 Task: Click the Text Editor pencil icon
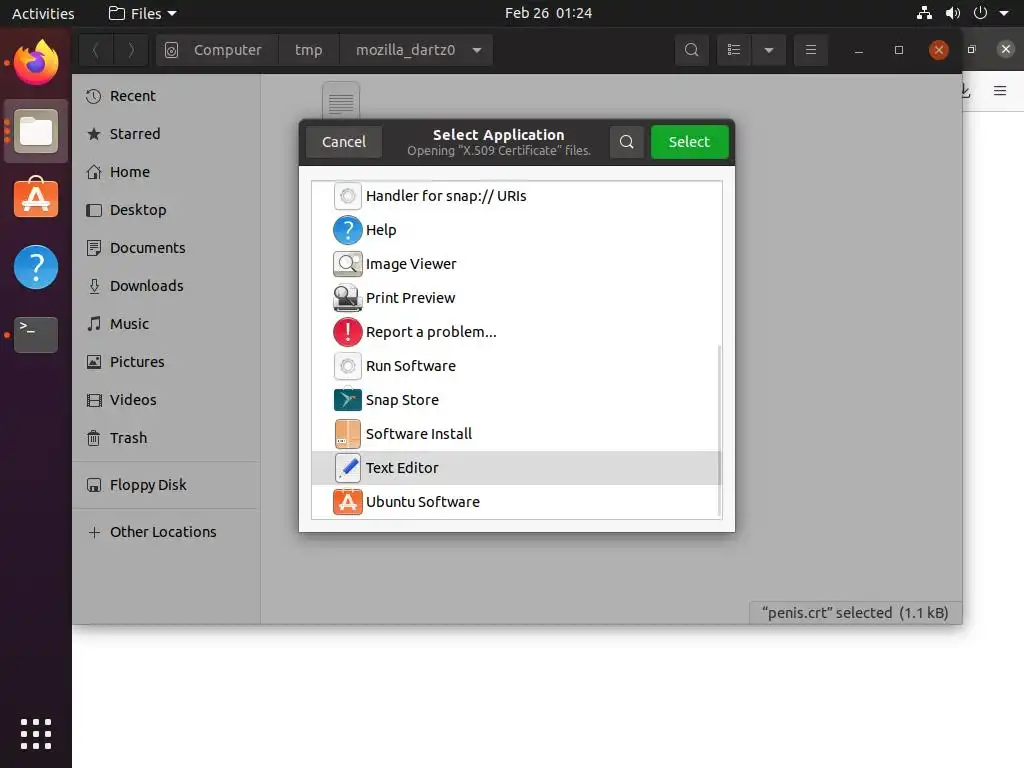pos(347,468)
